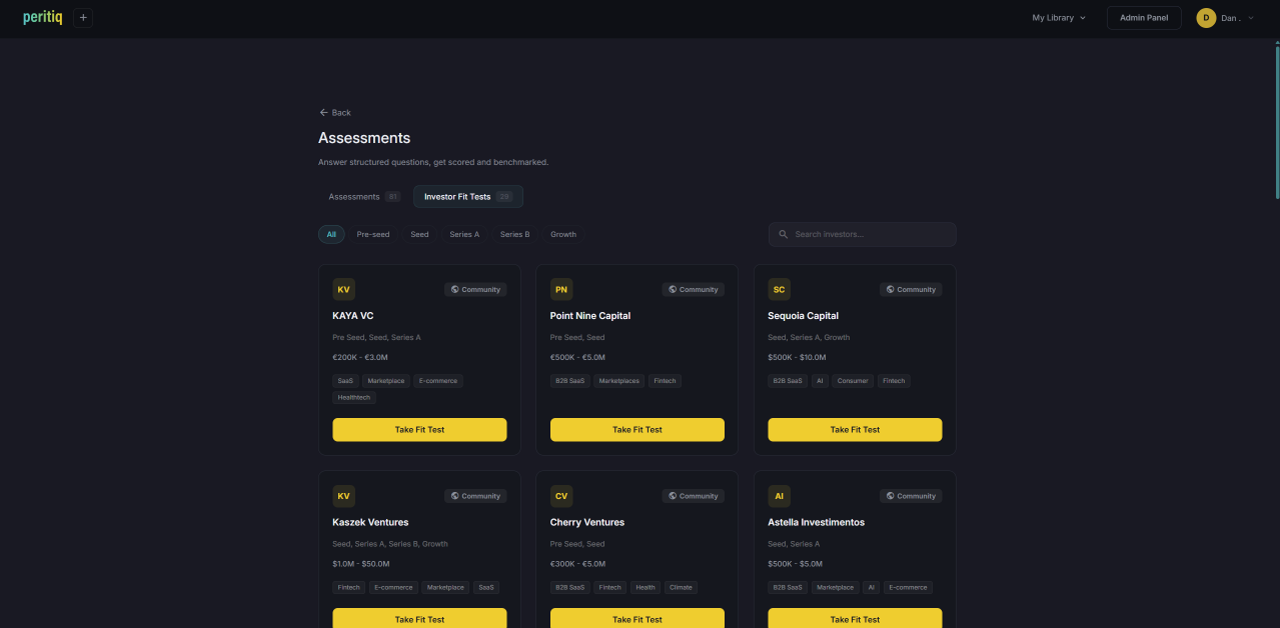Take Fit Test for Astella Investimentos
This screenshot has width=1280, height=628.
click(855, 618)
